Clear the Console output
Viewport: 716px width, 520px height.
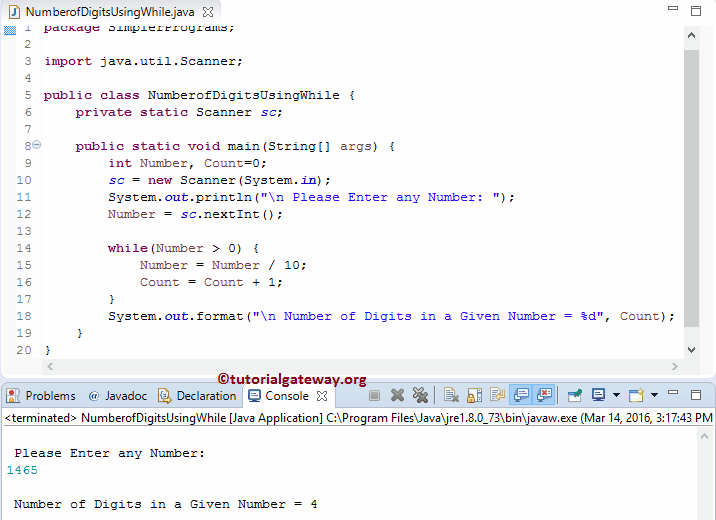coord(451,395)
